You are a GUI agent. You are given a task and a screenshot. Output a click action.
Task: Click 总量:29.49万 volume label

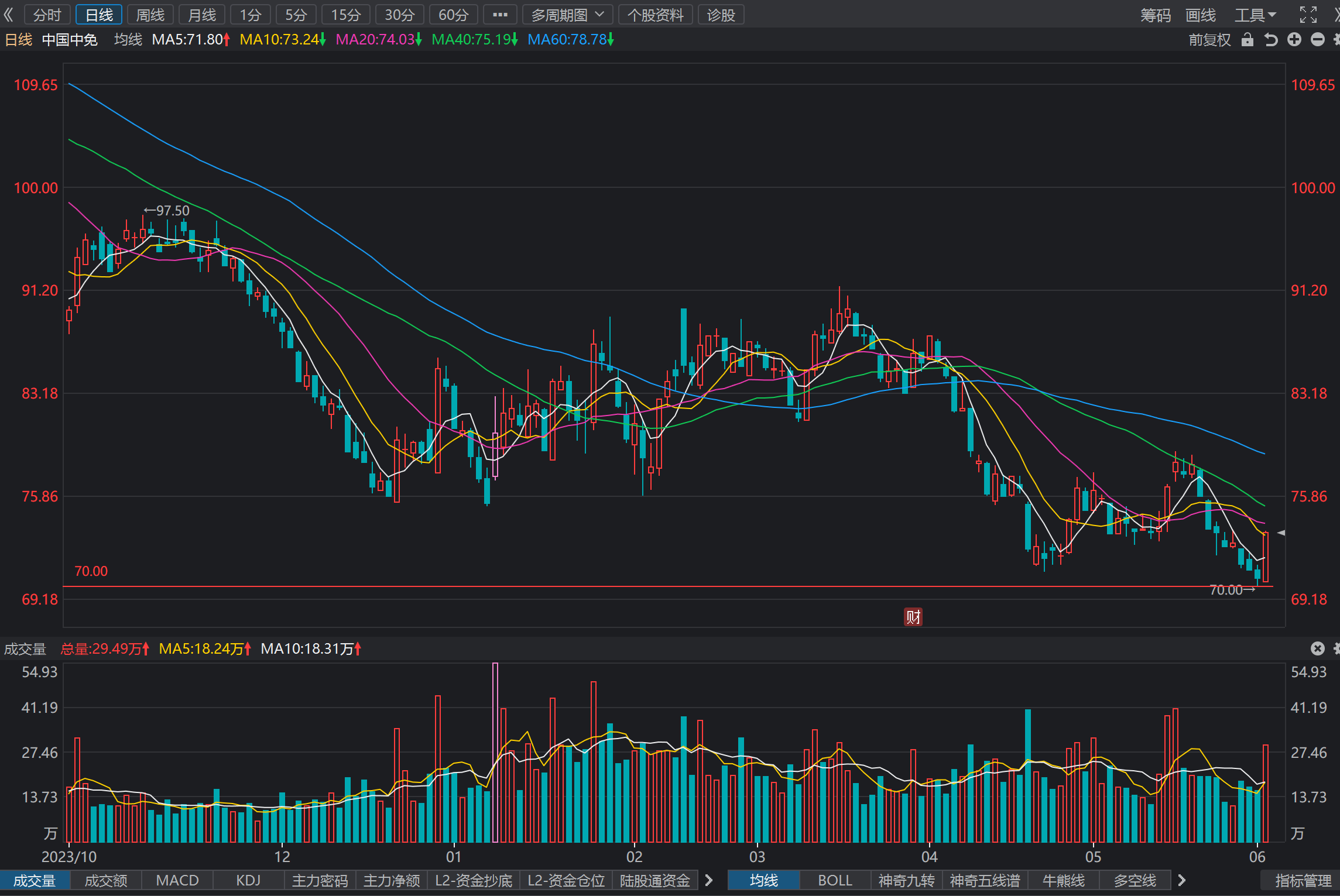[105, 648]
